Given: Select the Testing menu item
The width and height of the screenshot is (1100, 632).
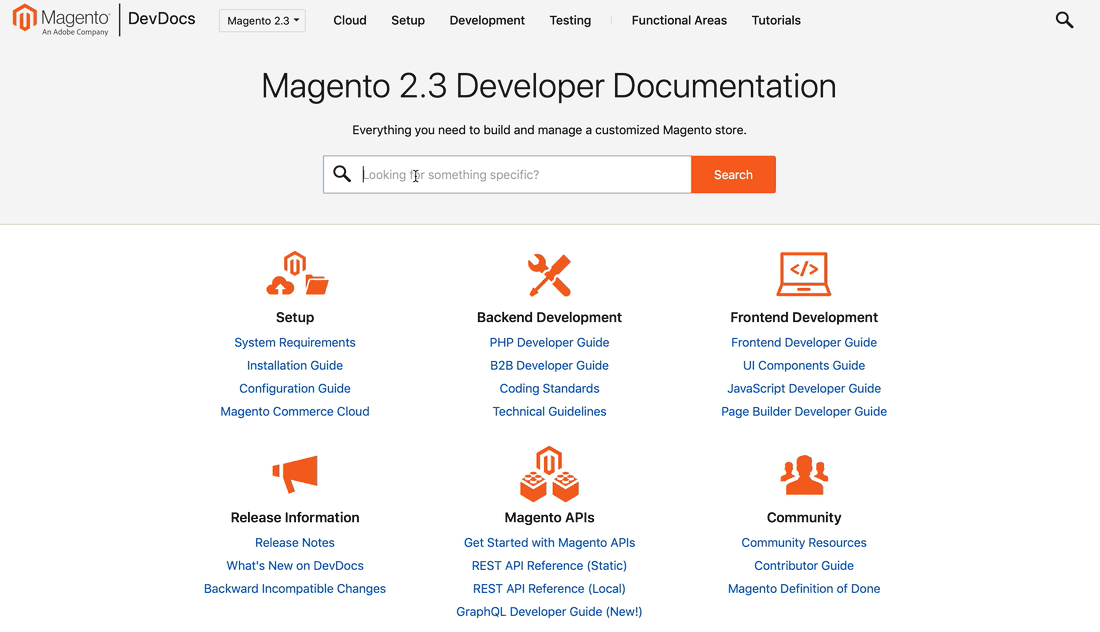Looking at the screenshot, I should coord(570,20).
